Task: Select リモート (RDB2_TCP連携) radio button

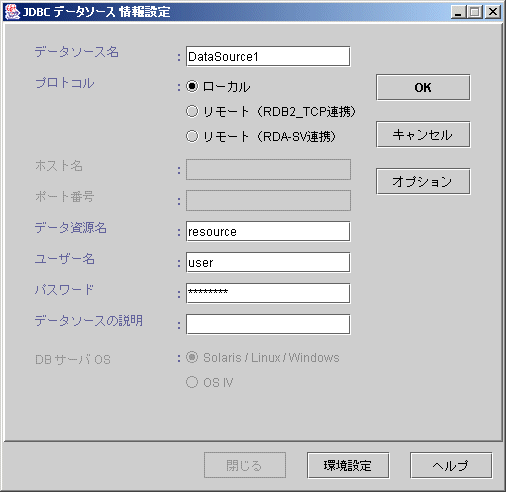Action: (x=192, y=111)
